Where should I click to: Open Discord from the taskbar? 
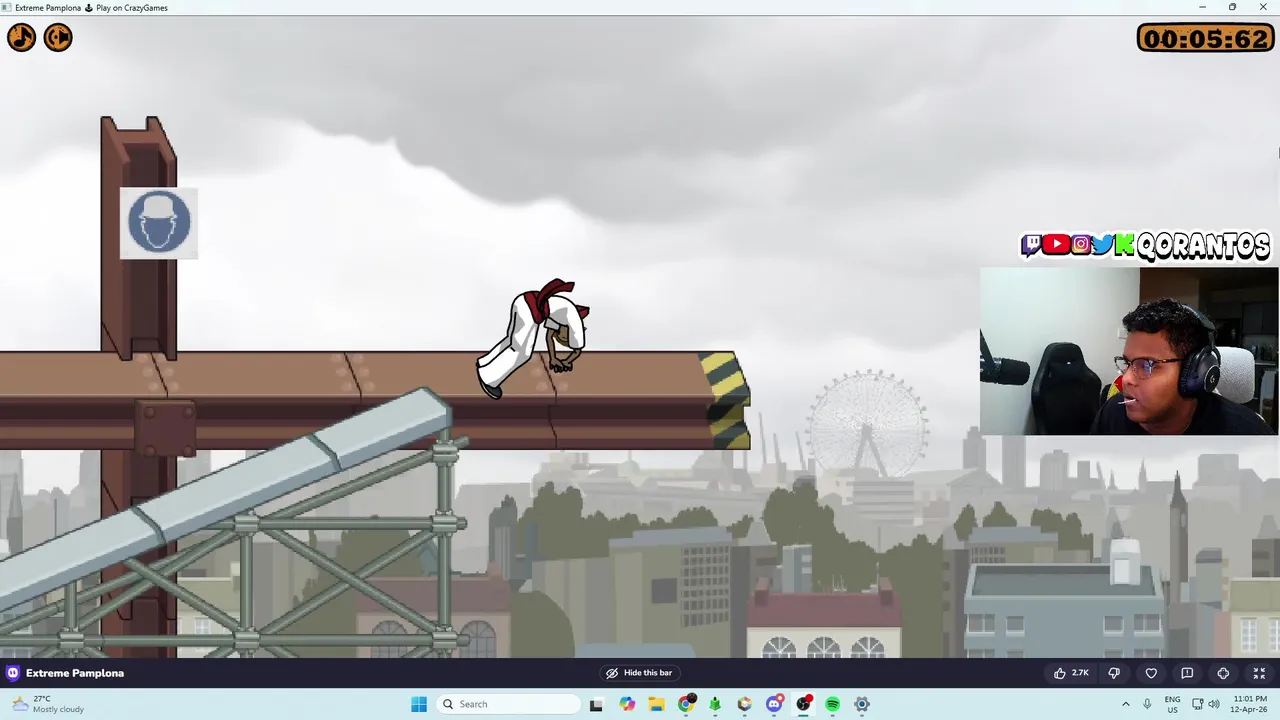(x=774, y=704)
